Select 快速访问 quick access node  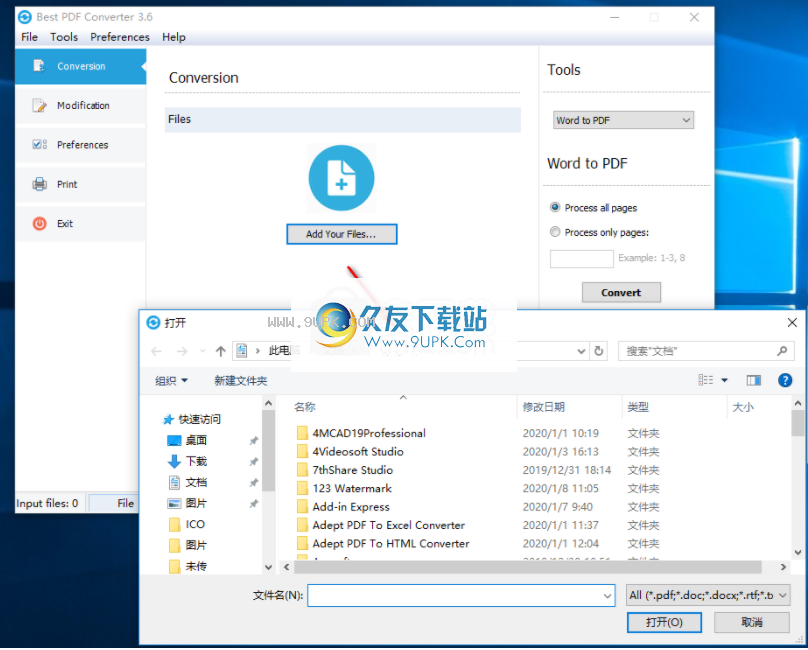pos(199,419)
